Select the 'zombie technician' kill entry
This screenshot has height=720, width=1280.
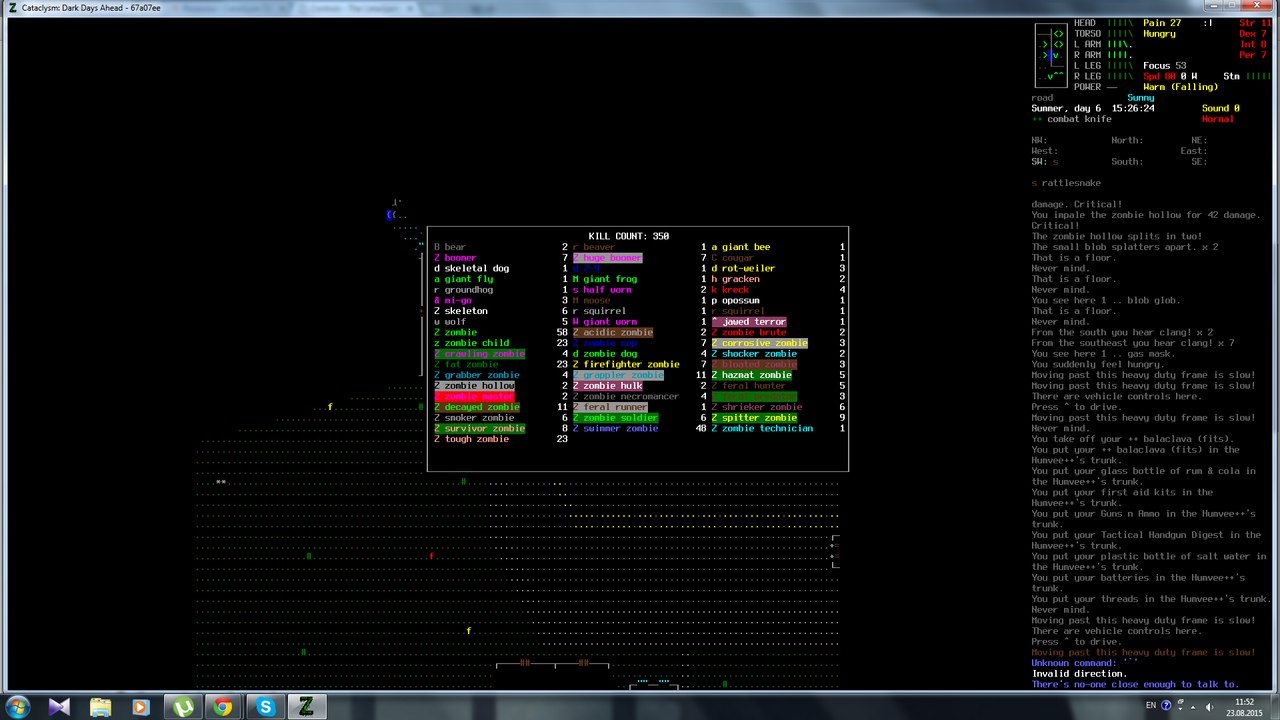pos(762,429)
